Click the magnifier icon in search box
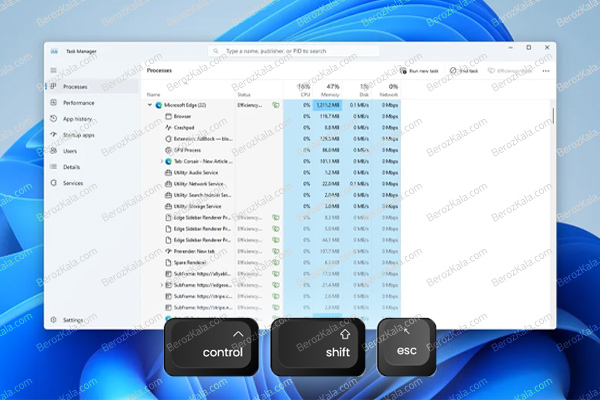 (x=216, y=51)
